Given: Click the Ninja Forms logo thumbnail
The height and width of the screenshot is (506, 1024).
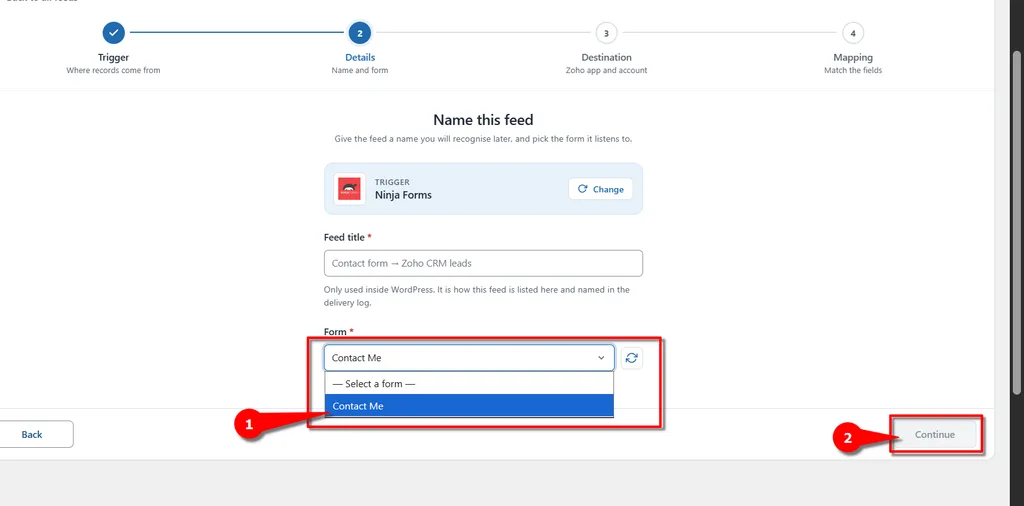Looking at the screenshot, I should [x=350, y=189].
